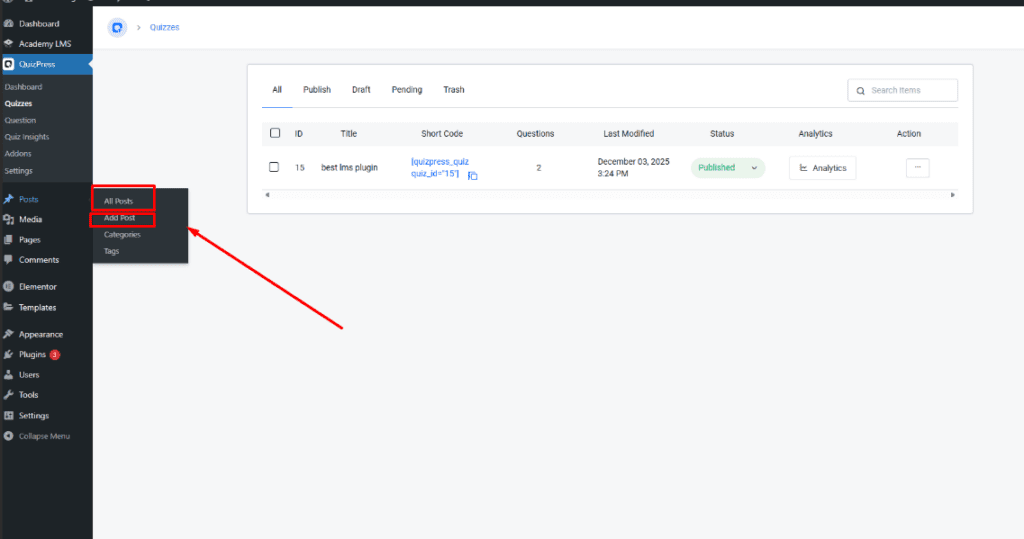Open Quiz Insights submenu item
Viewport: 1024px width, 539px height.
pyautogui.click(x=27, y=137)
